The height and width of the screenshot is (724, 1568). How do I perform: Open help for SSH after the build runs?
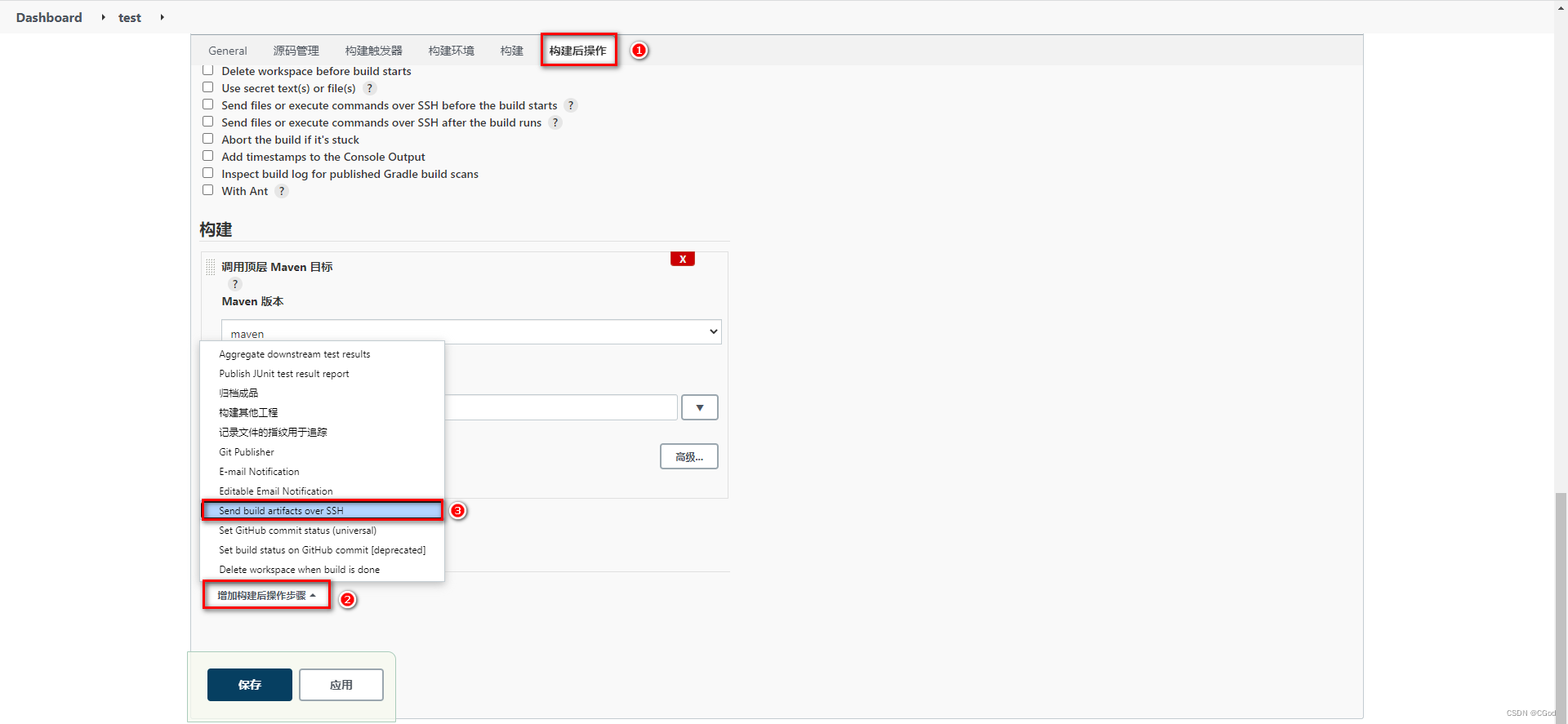coord(555,122)
